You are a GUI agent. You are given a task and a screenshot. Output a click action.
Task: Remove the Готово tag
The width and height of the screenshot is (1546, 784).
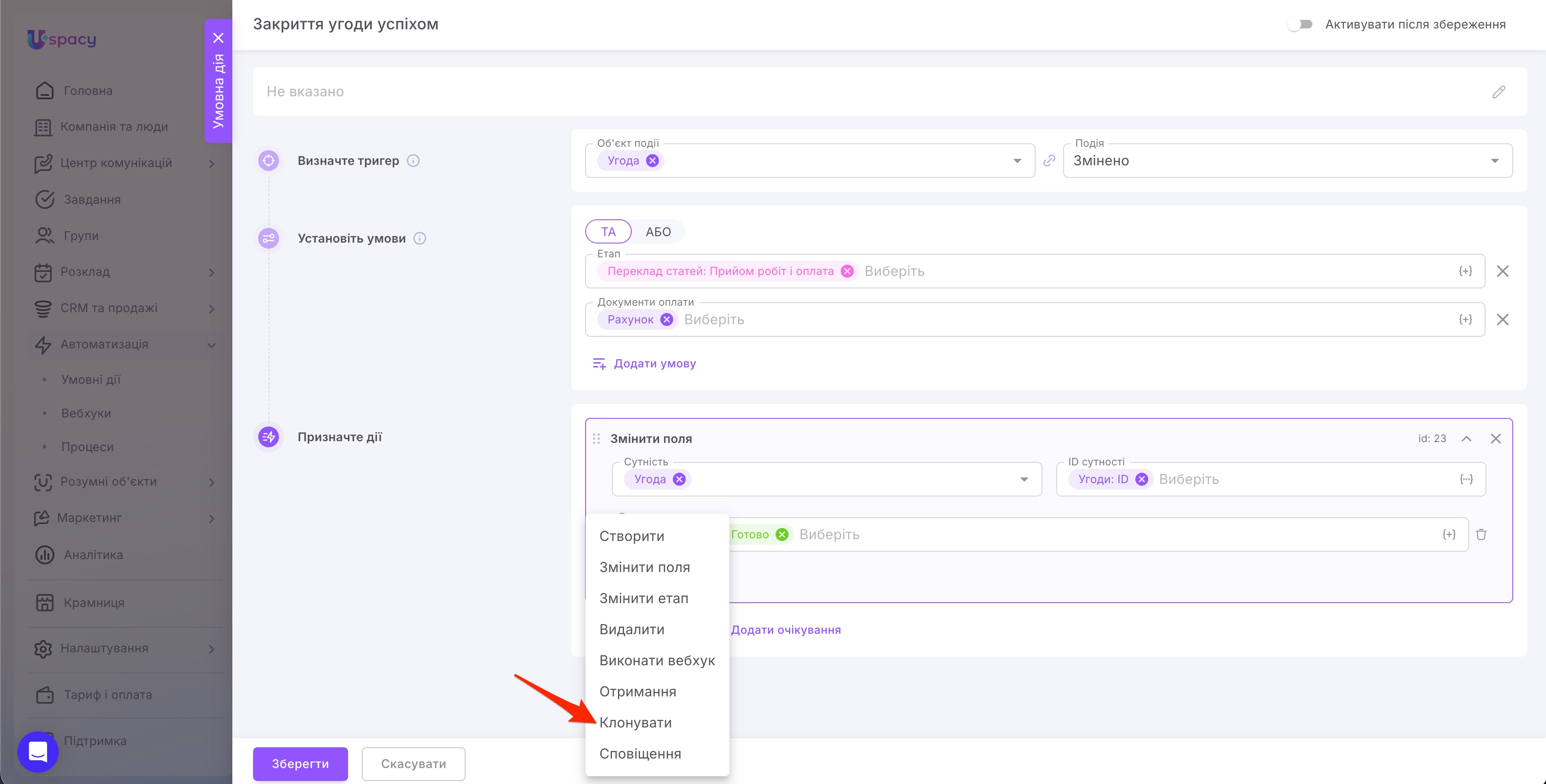[x=781, y=534]
